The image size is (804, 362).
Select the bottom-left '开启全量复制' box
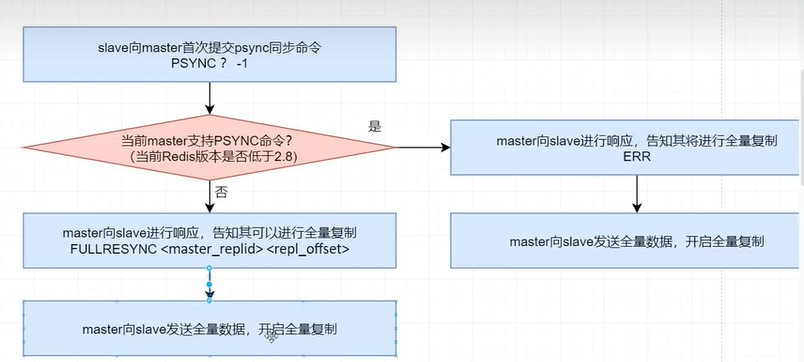[209, 328]
